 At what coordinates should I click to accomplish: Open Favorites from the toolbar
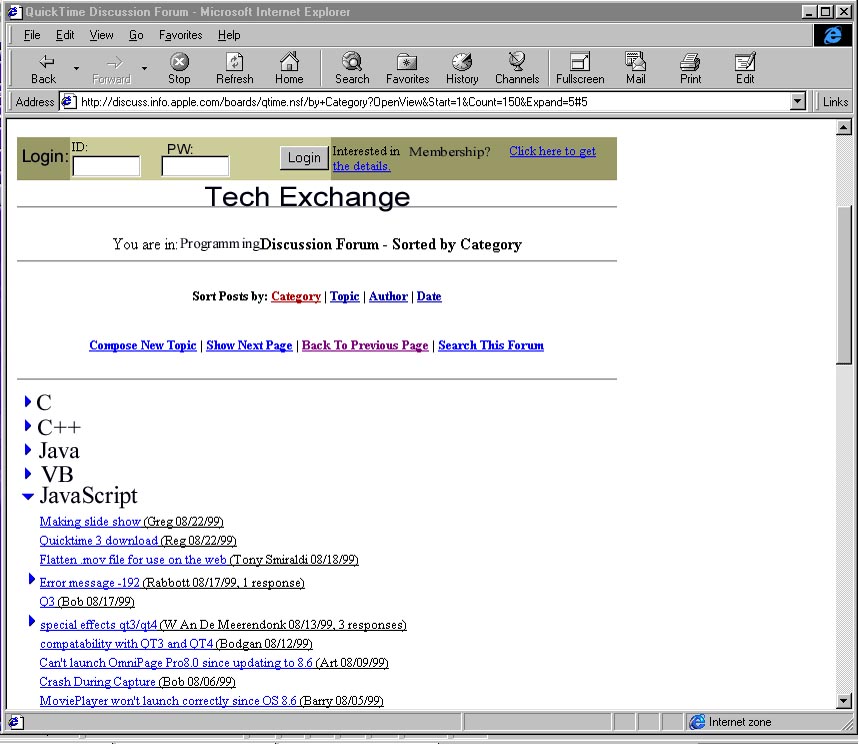(x=407, y=63)
